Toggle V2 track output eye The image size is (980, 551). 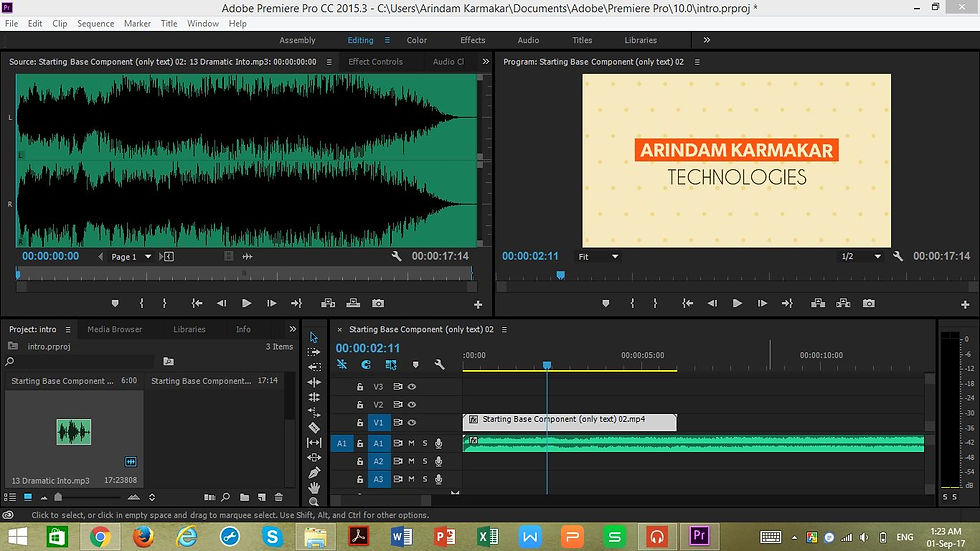tap(412, 404)
